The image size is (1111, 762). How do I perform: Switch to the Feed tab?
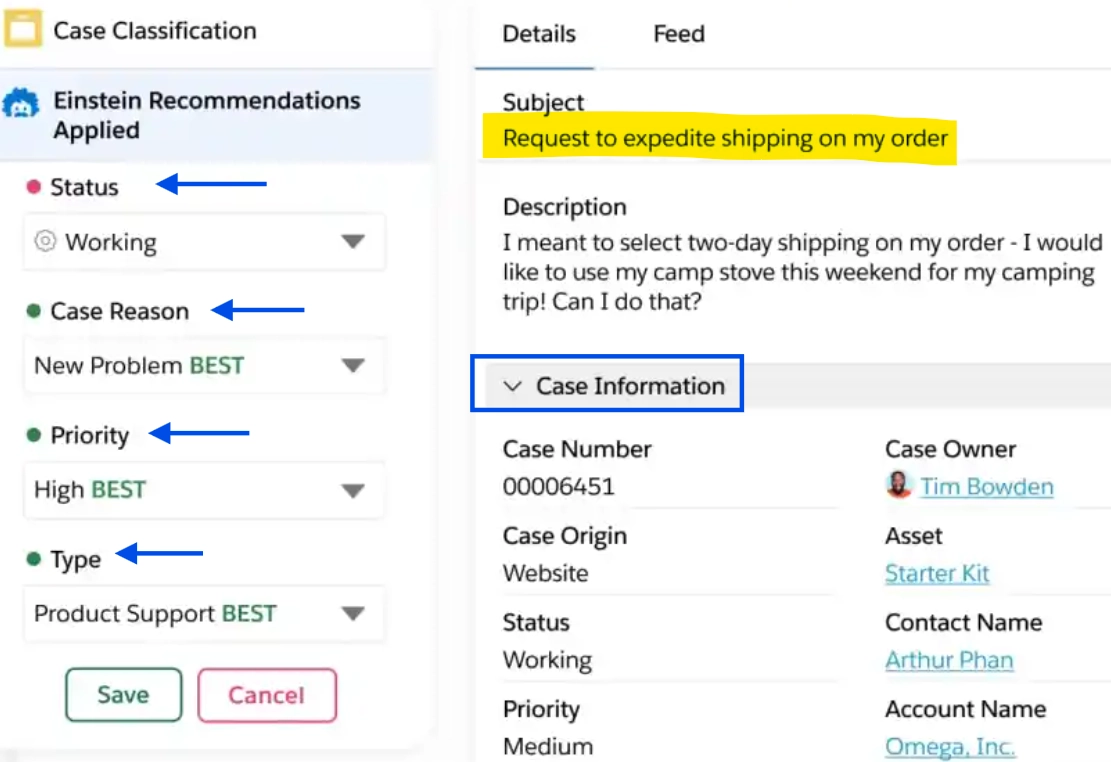[679, 33]
